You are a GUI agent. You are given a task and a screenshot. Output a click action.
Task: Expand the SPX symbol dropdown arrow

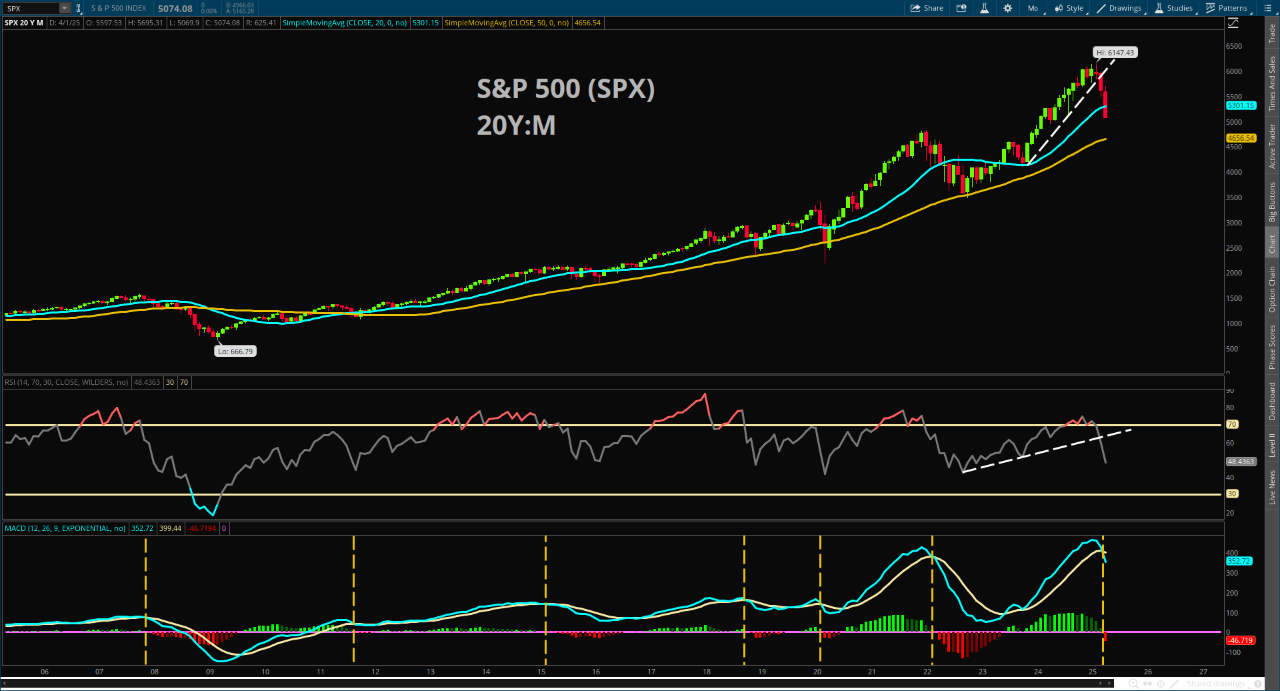(64, 8)
